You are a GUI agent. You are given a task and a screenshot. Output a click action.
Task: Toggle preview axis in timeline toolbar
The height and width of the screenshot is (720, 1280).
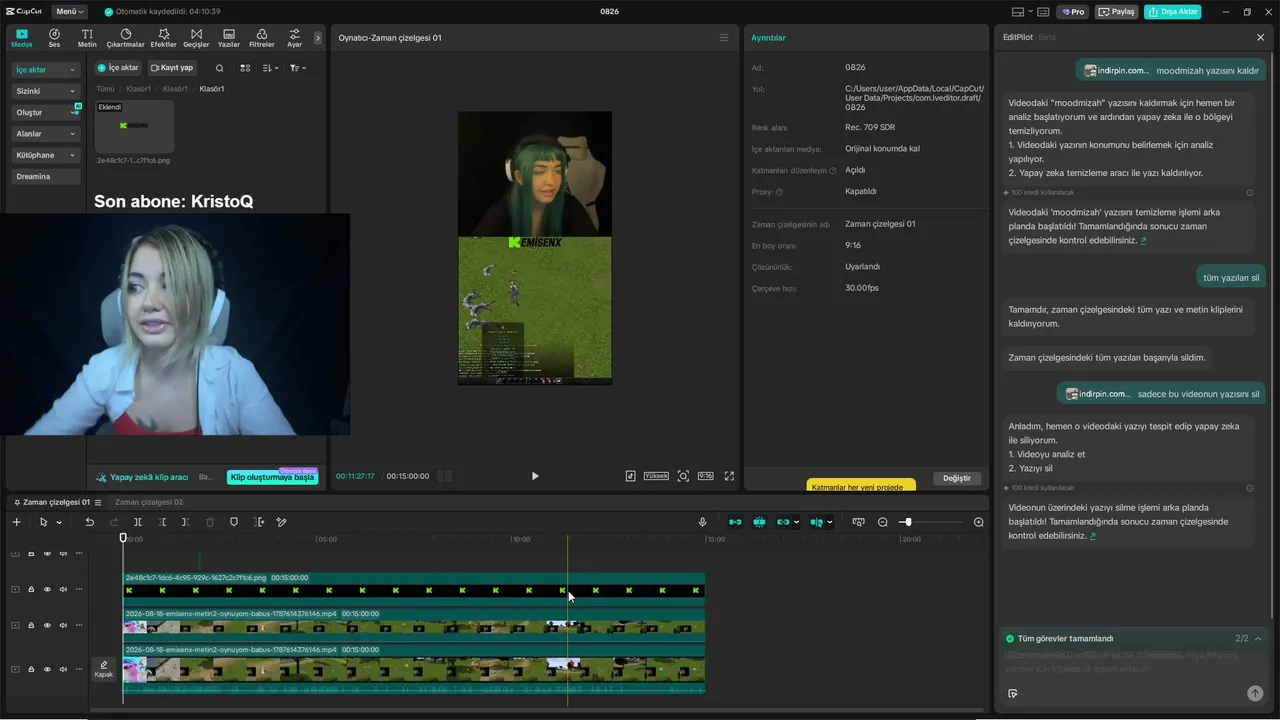click(817, 522)
